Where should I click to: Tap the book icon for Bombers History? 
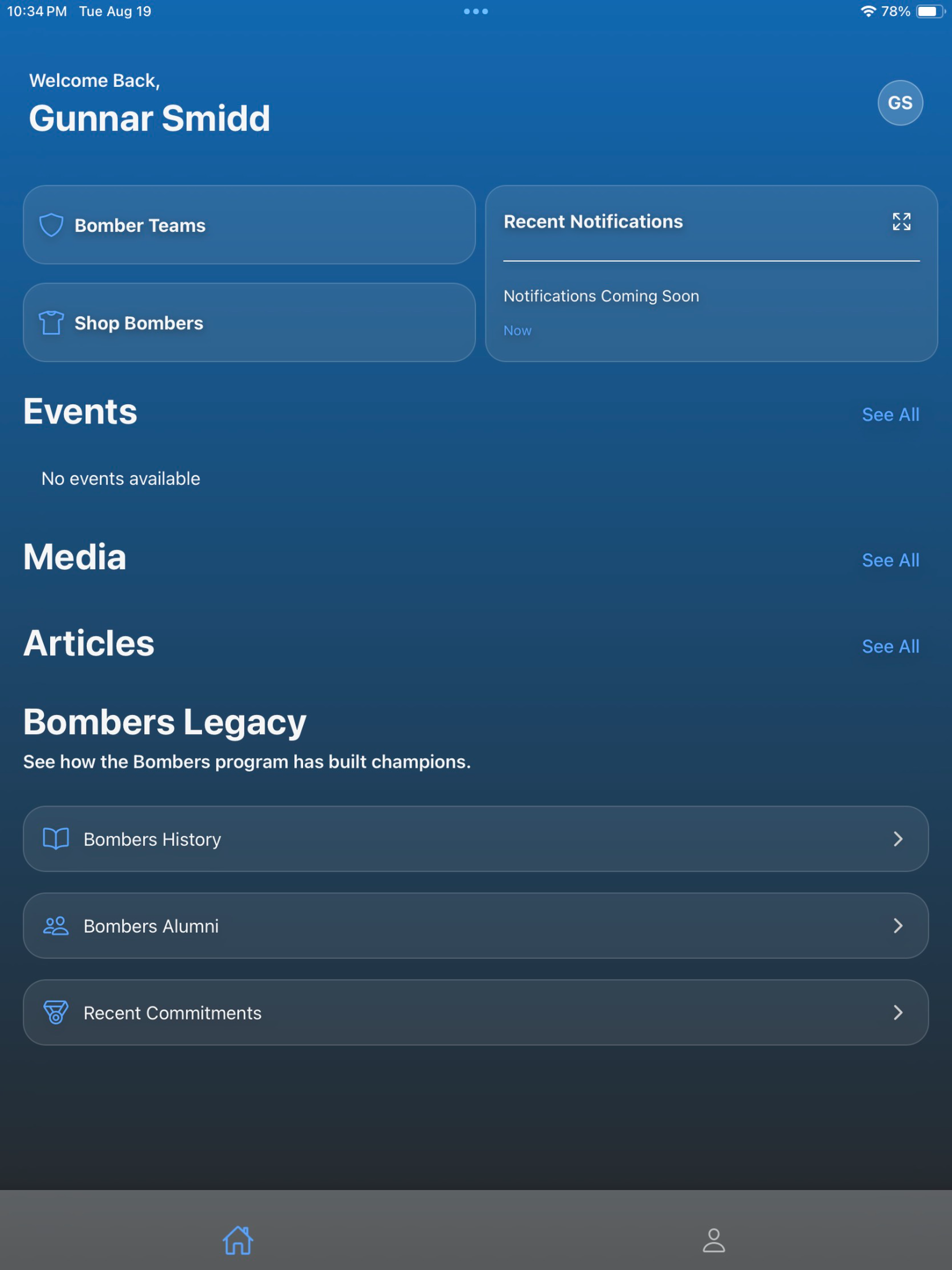tap(56, 839)
